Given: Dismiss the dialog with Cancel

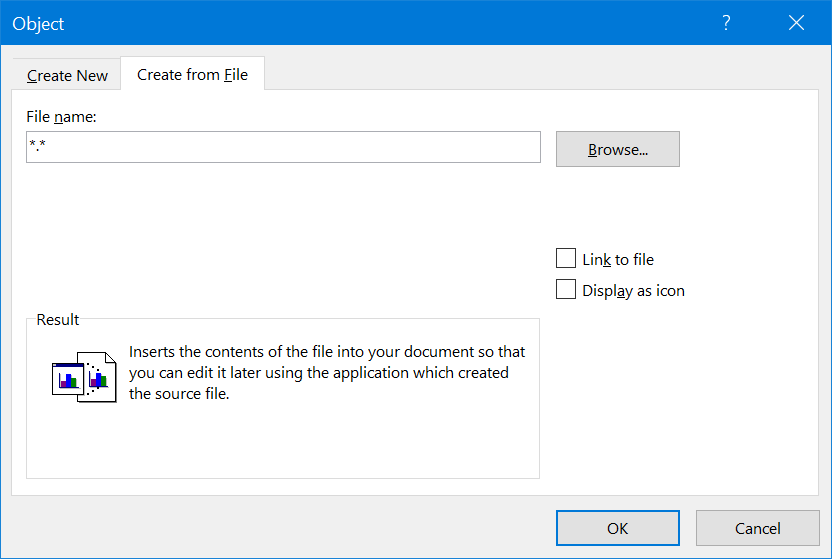Looking at the screenshot, I should 757,528.
